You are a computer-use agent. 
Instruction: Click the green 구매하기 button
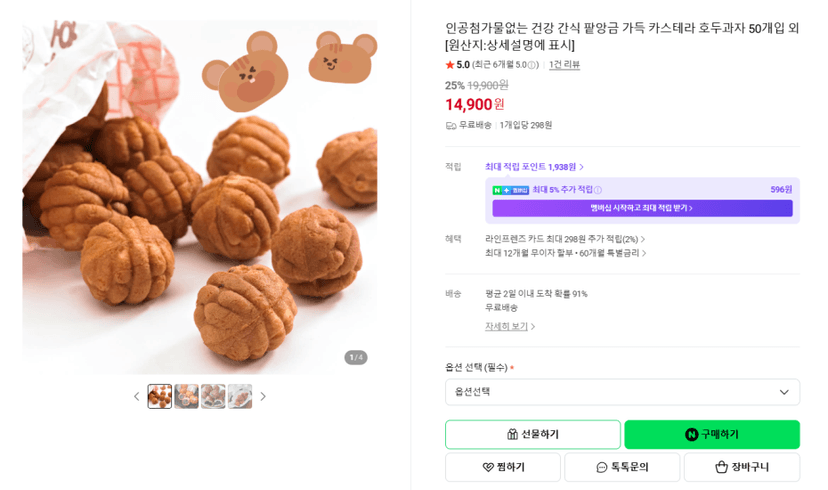(712, 434)
